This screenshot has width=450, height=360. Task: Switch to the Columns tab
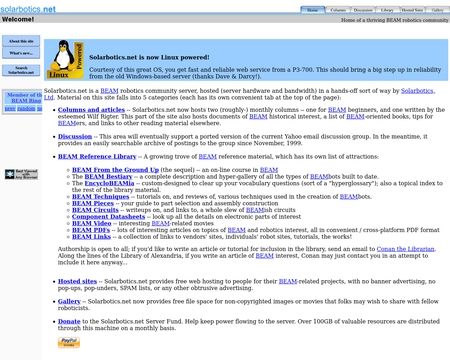pyautogui.click(x=338, y=10)
